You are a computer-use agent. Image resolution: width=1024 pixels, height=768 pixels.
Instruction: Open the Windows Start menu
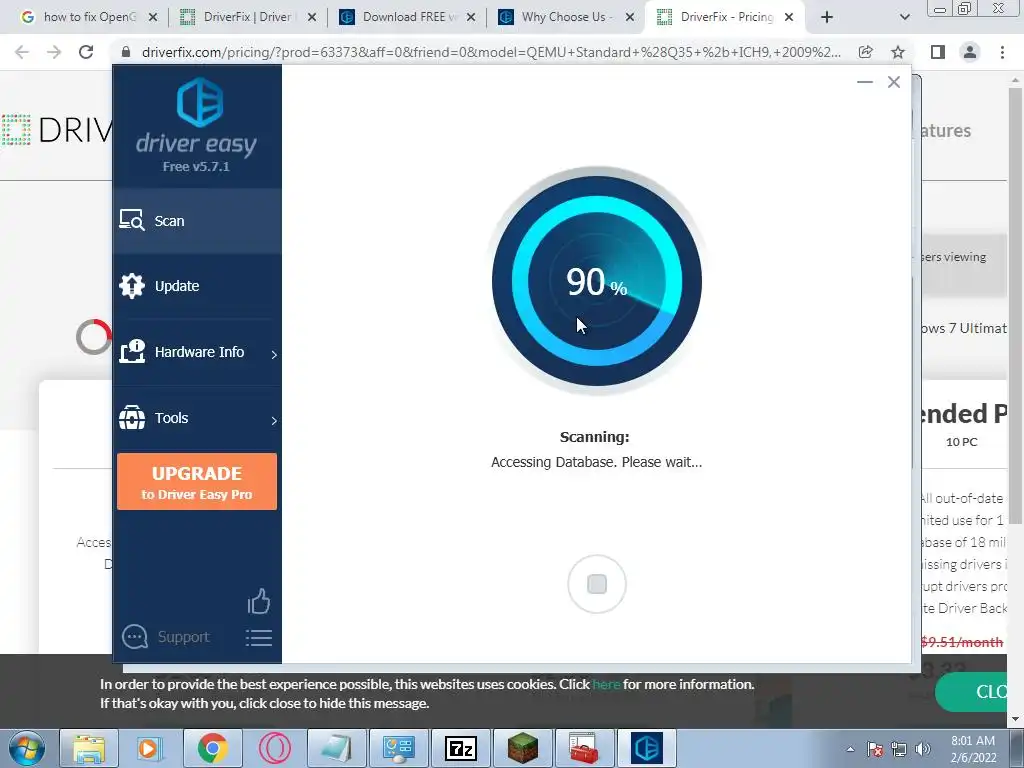[26, 748]
